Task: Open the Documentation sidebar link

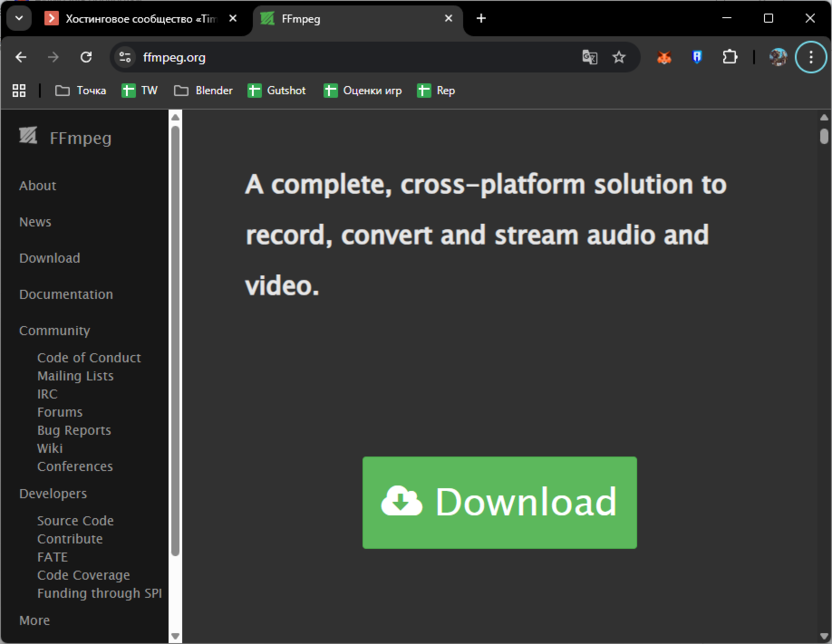Action: click(66, 294)
